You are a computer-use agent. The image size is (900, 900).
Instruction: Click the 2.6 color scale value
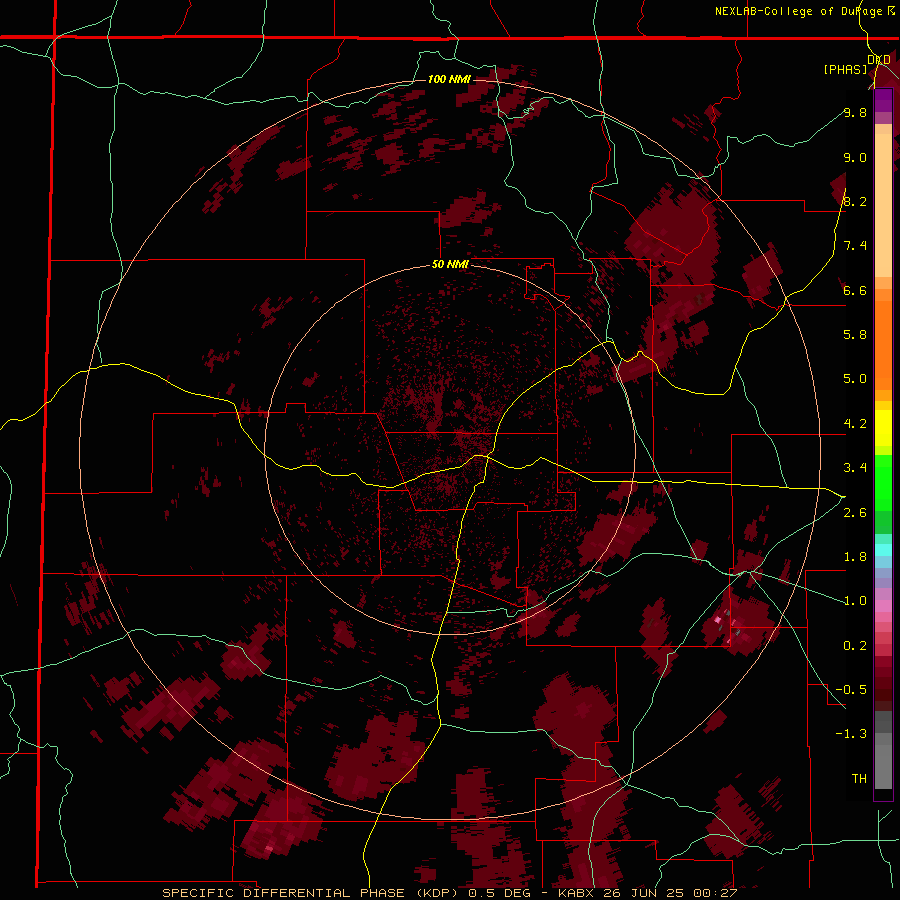855,513
